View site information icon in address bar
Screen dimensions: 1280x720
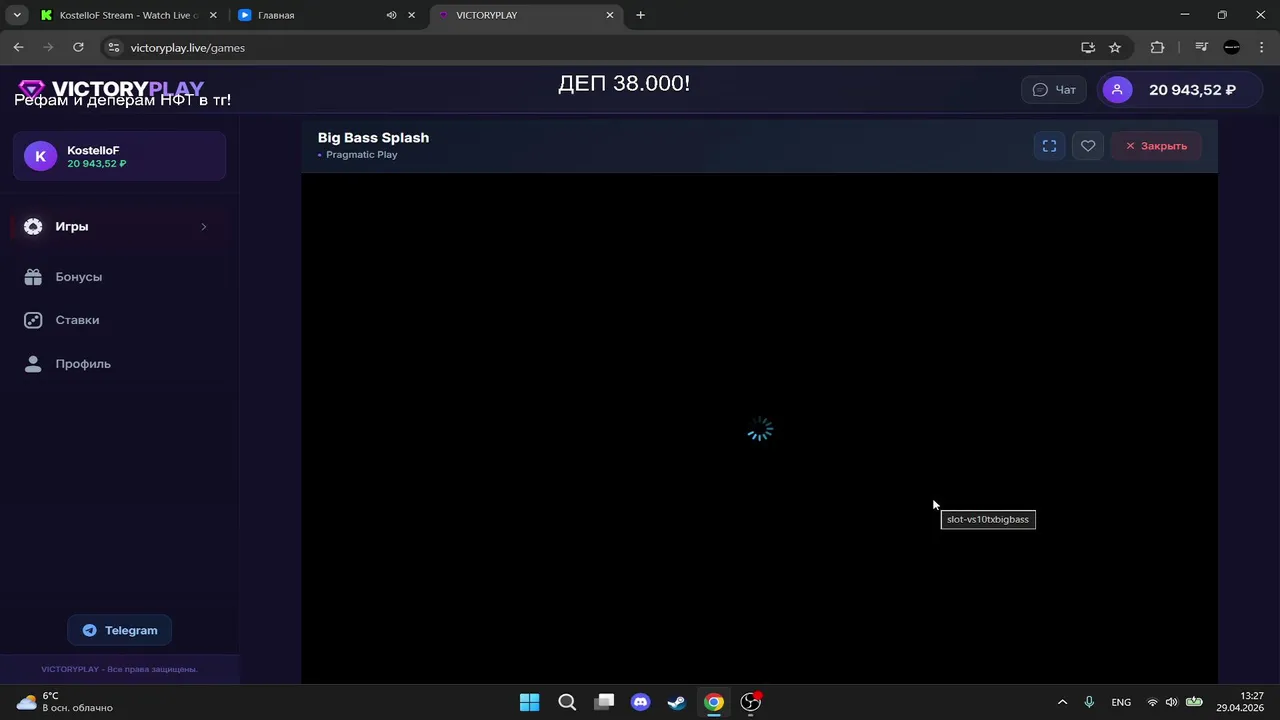[113, 47]
